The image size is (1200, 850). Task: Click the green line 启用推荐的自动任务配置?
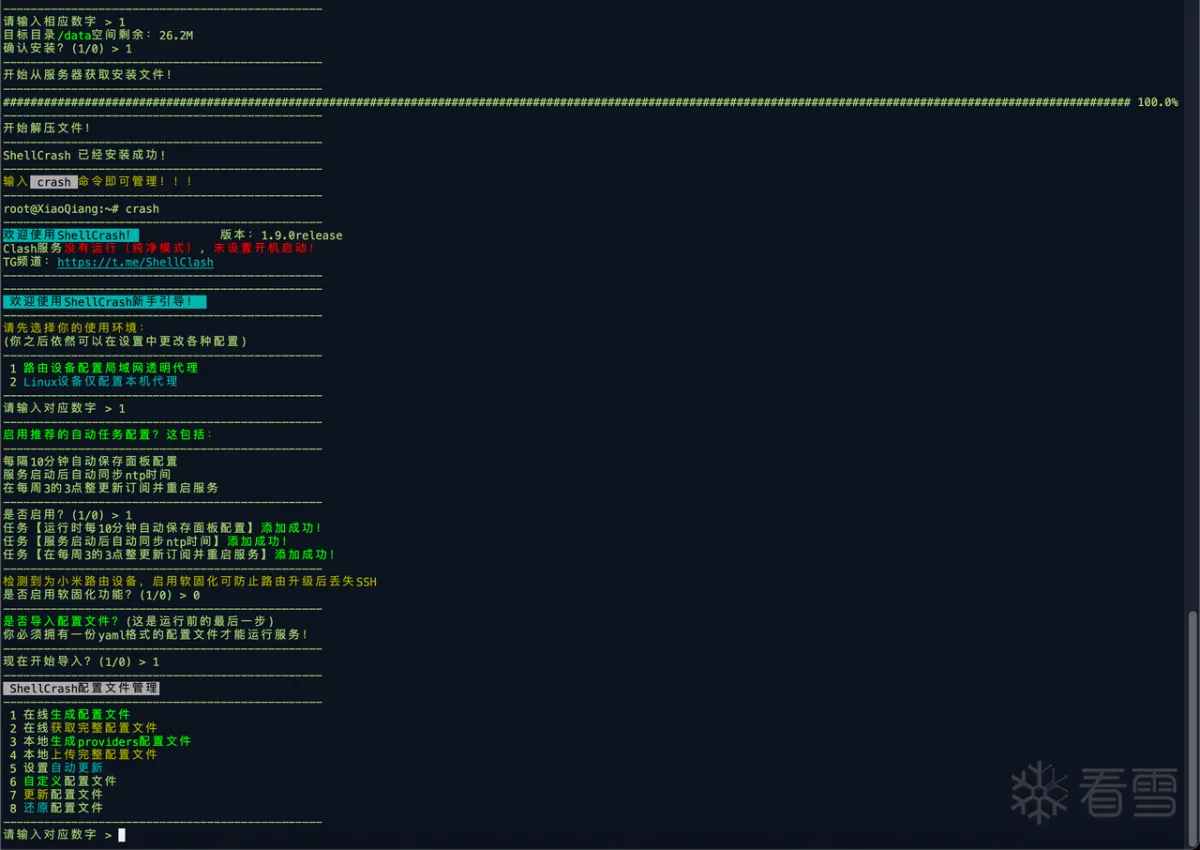tap(108, 435)
